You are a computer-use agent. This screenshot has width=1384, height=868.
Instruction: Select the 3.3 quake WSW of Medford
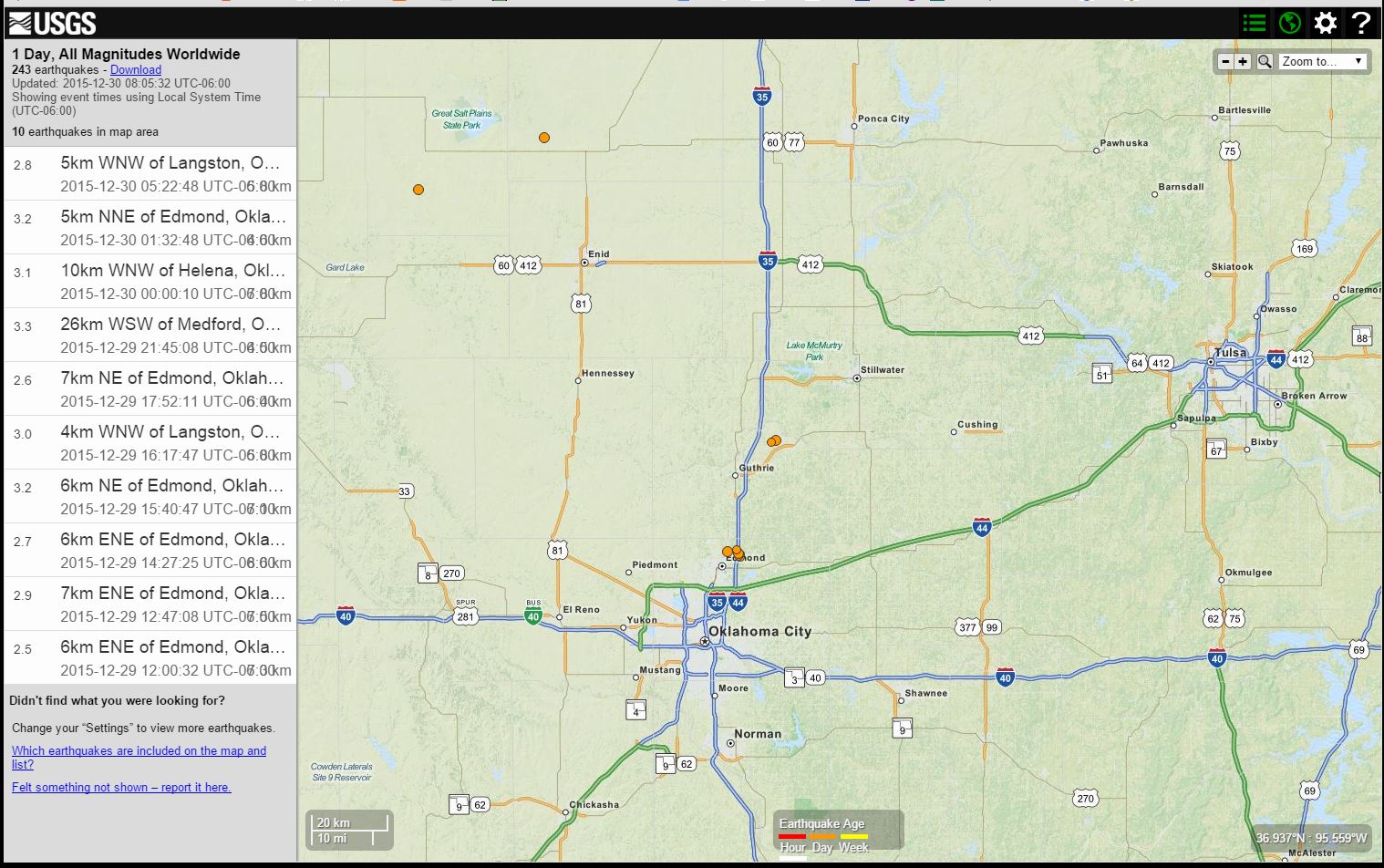coord(150,335)
